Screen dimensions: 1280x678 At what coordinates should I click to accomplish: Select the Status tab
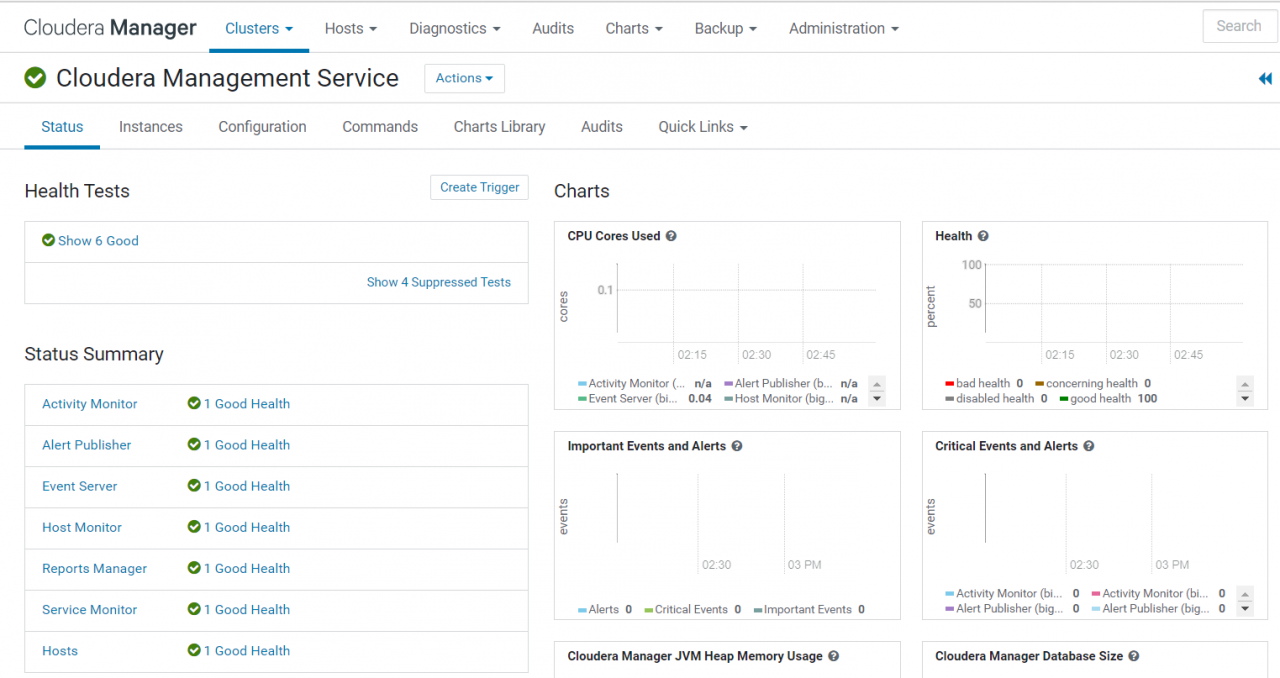point(62,127)
